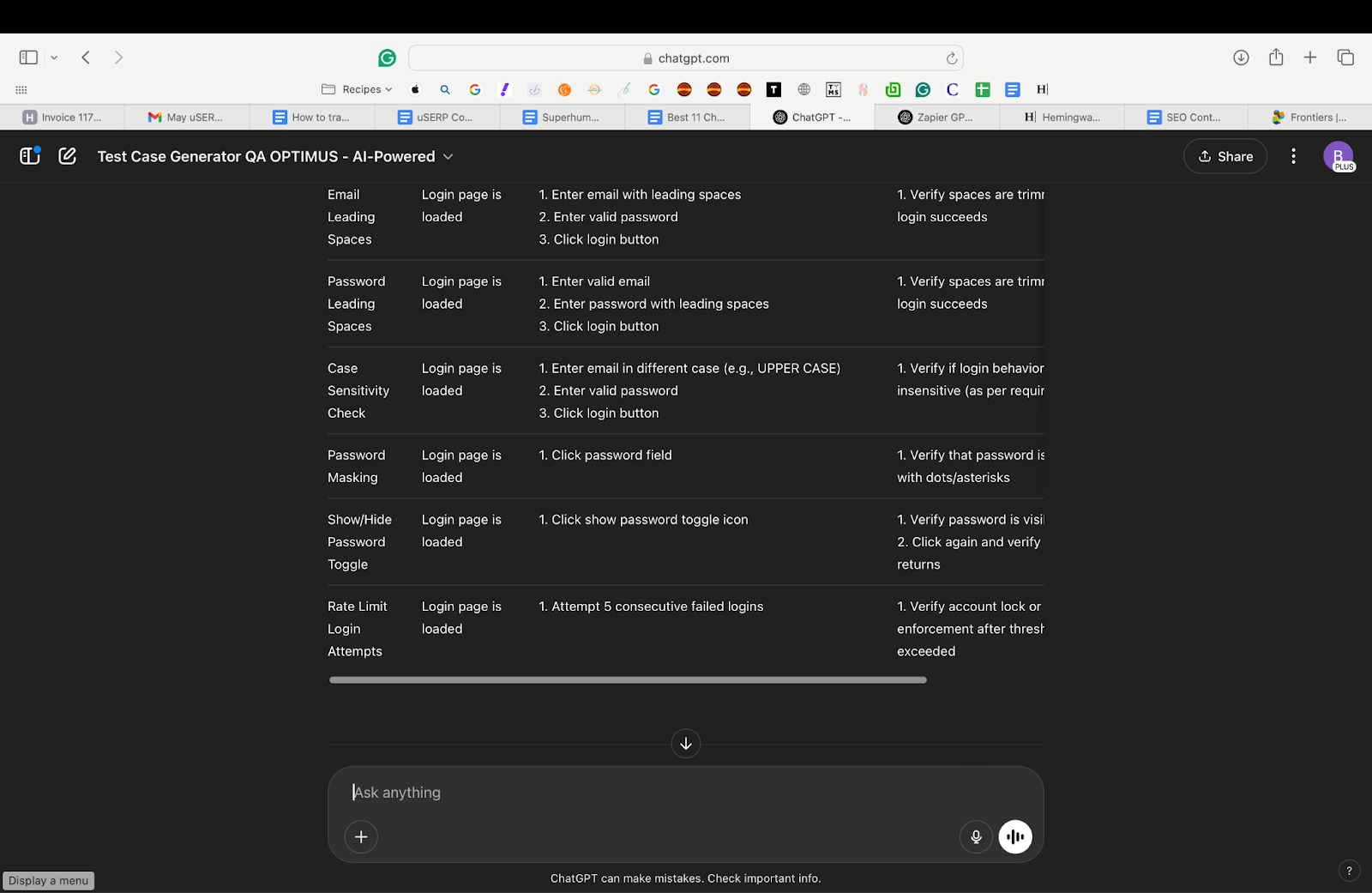Open the Hemingway H bookmark favicon

[1042, 89]
